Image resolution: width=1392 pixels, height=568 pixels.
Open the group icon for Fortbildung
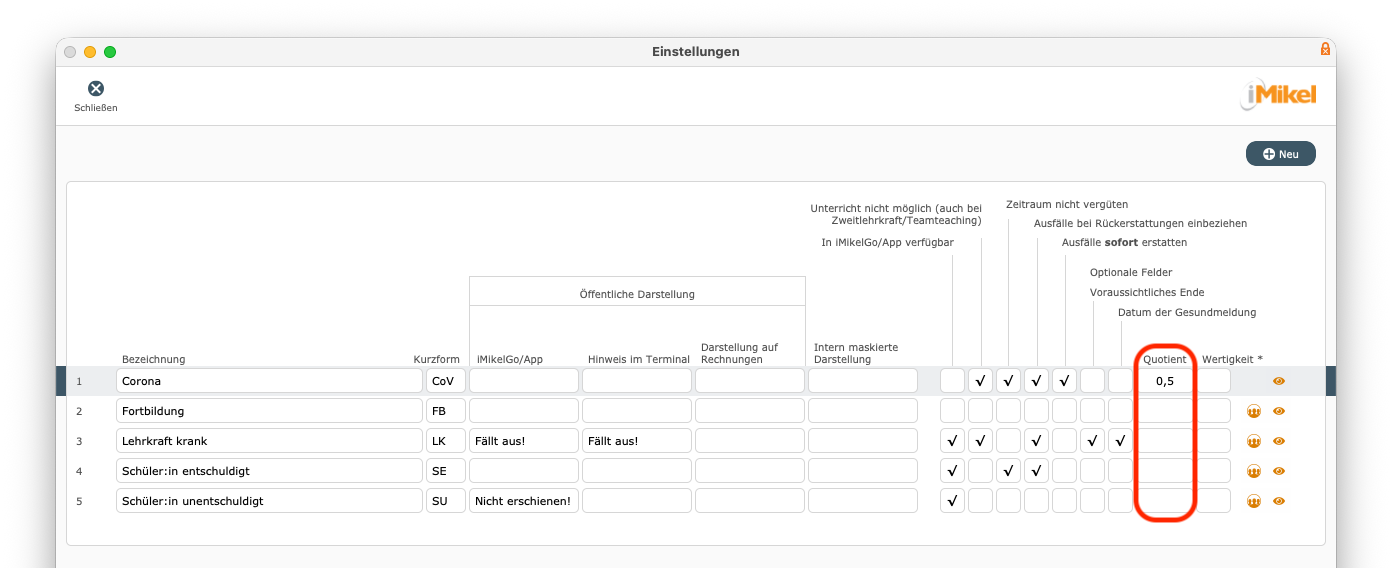(1253, 411)
